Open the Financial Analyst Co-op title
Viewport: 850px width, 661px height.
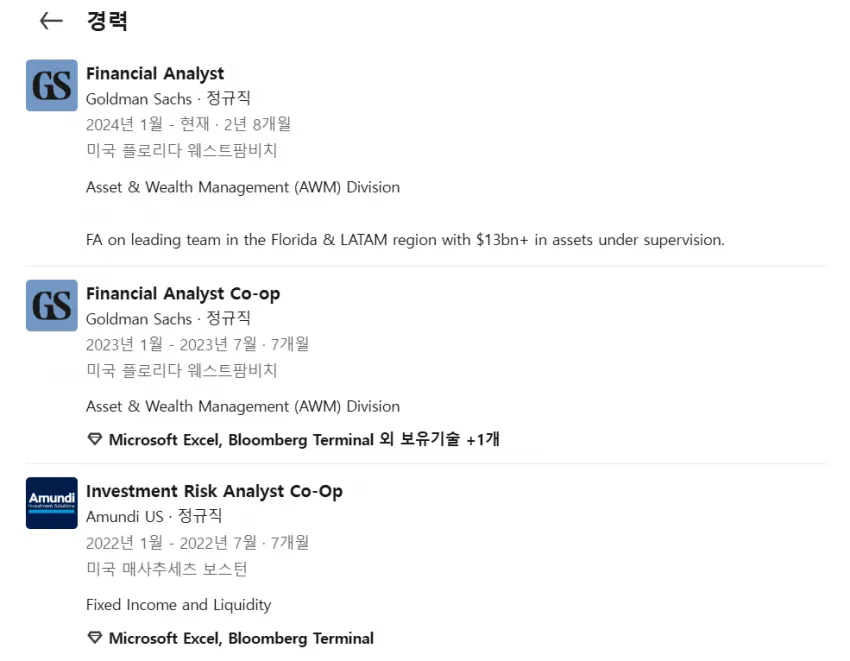(x=183, y=293)
